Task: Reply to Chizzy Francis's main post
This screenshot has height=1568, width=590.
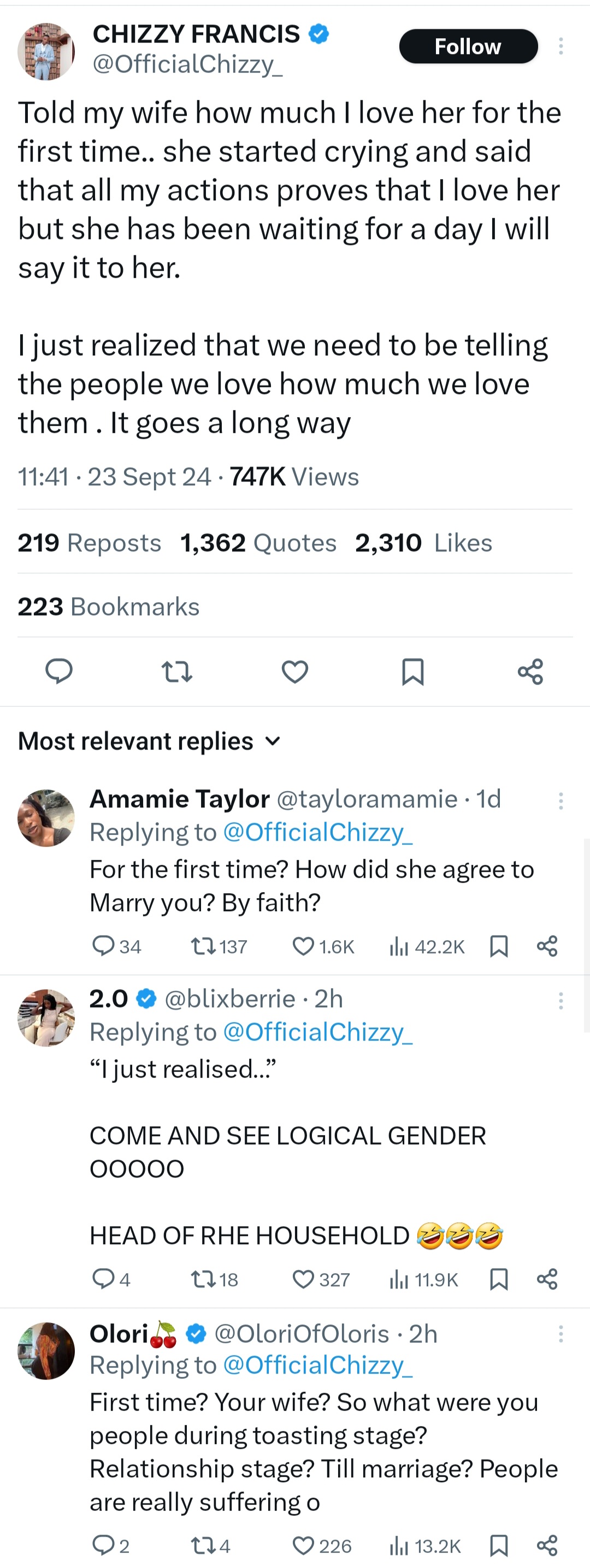Action: click(59, 672)
